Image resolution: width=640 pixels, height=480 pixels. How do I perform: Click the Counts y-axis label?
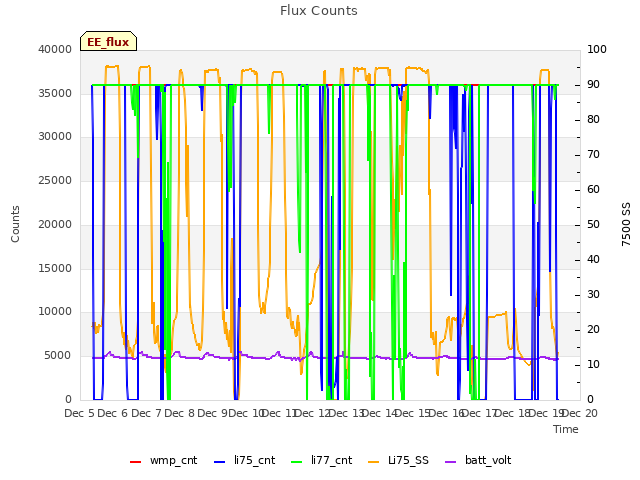point(15,224)
